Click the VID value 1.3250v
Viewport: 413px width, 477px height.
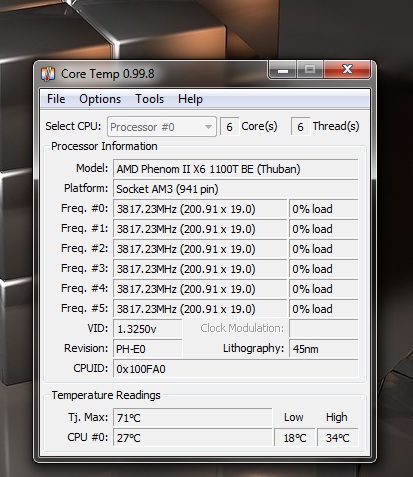pos(148,329)
